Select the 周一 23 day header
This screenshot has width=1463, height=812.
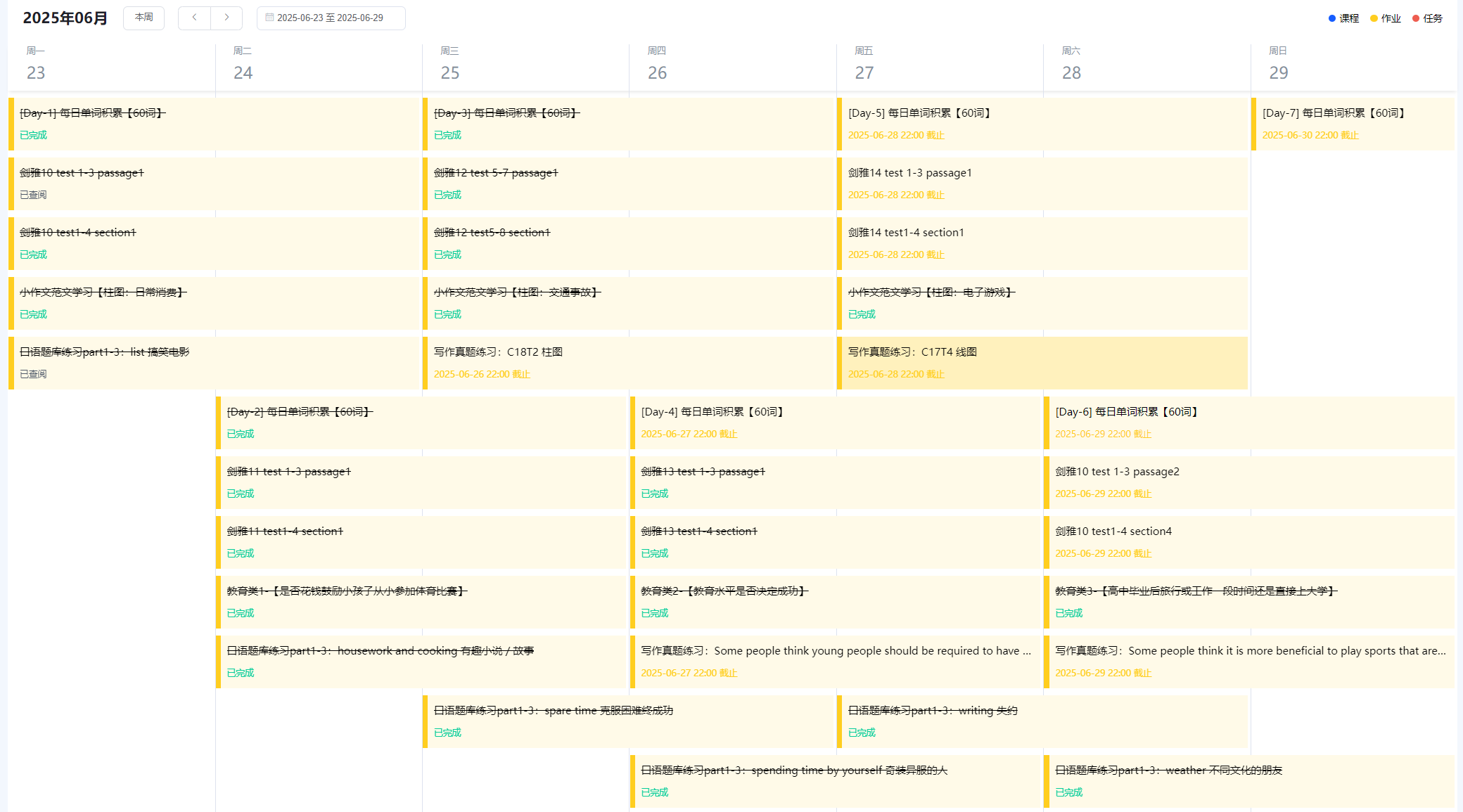(37, 64)
